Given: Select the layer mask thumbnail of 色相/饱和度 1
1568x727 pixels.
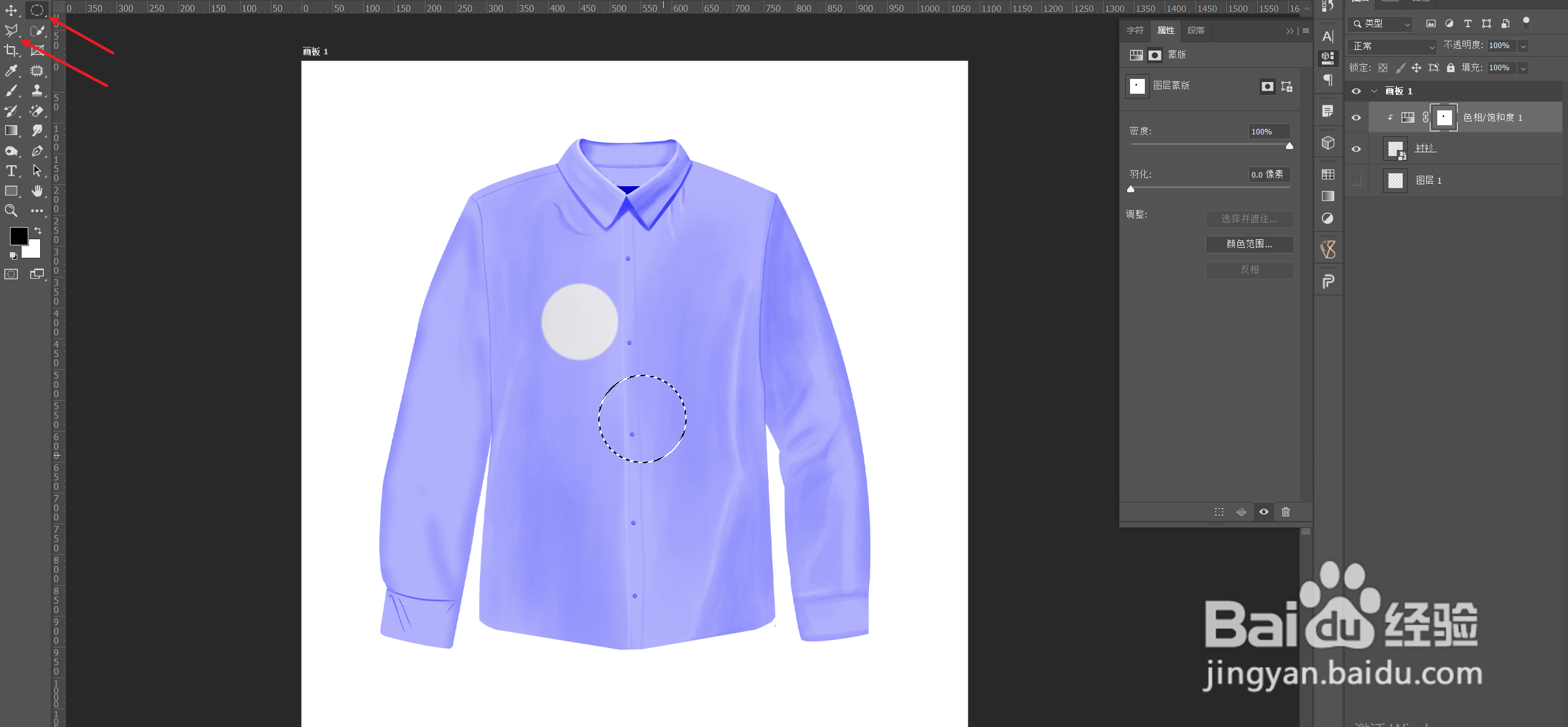Looking at the screenshot, I should coord(1444,118).
